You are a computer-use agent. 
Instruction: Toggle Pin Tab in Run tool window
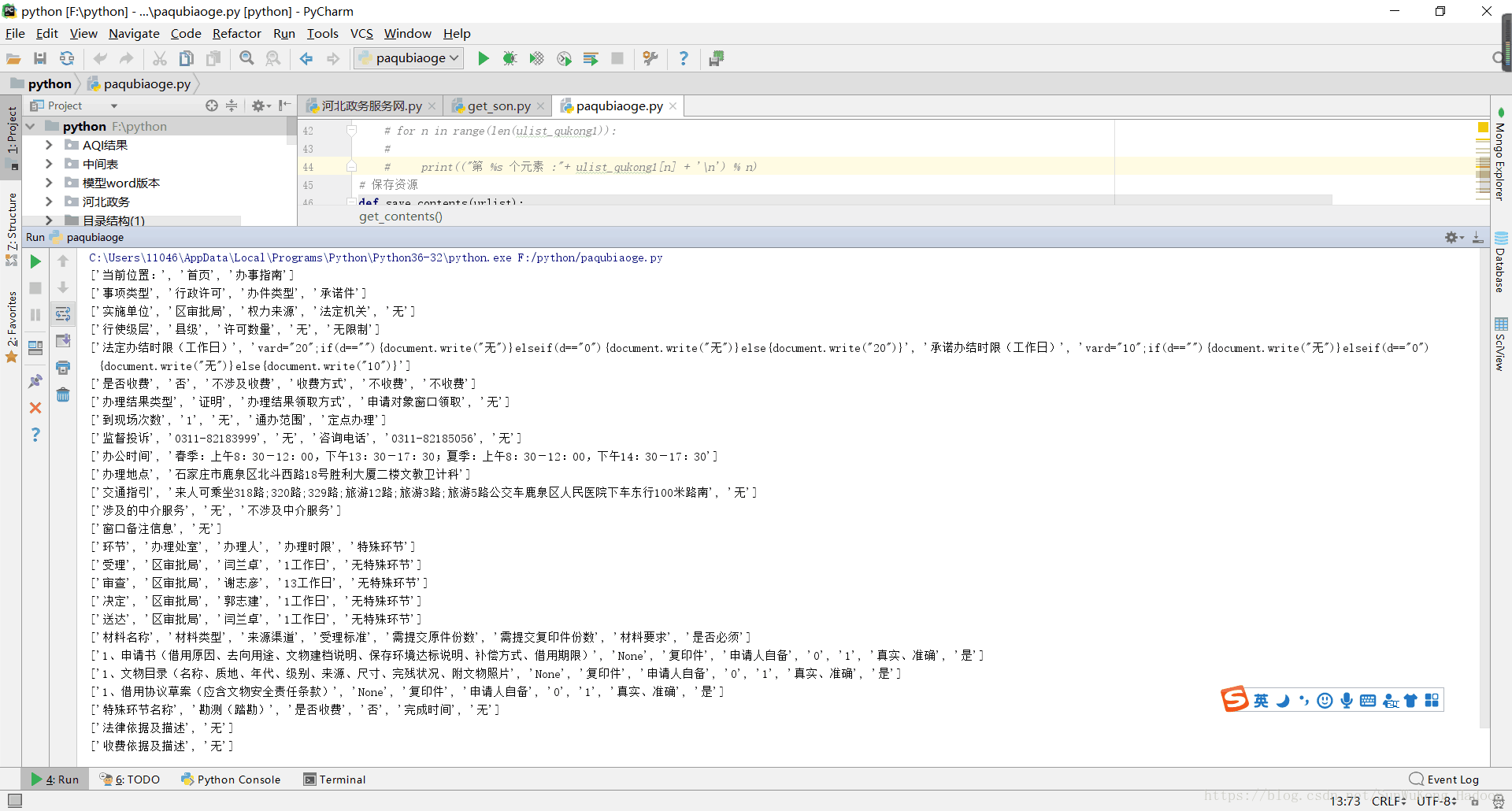pos(35,381)
